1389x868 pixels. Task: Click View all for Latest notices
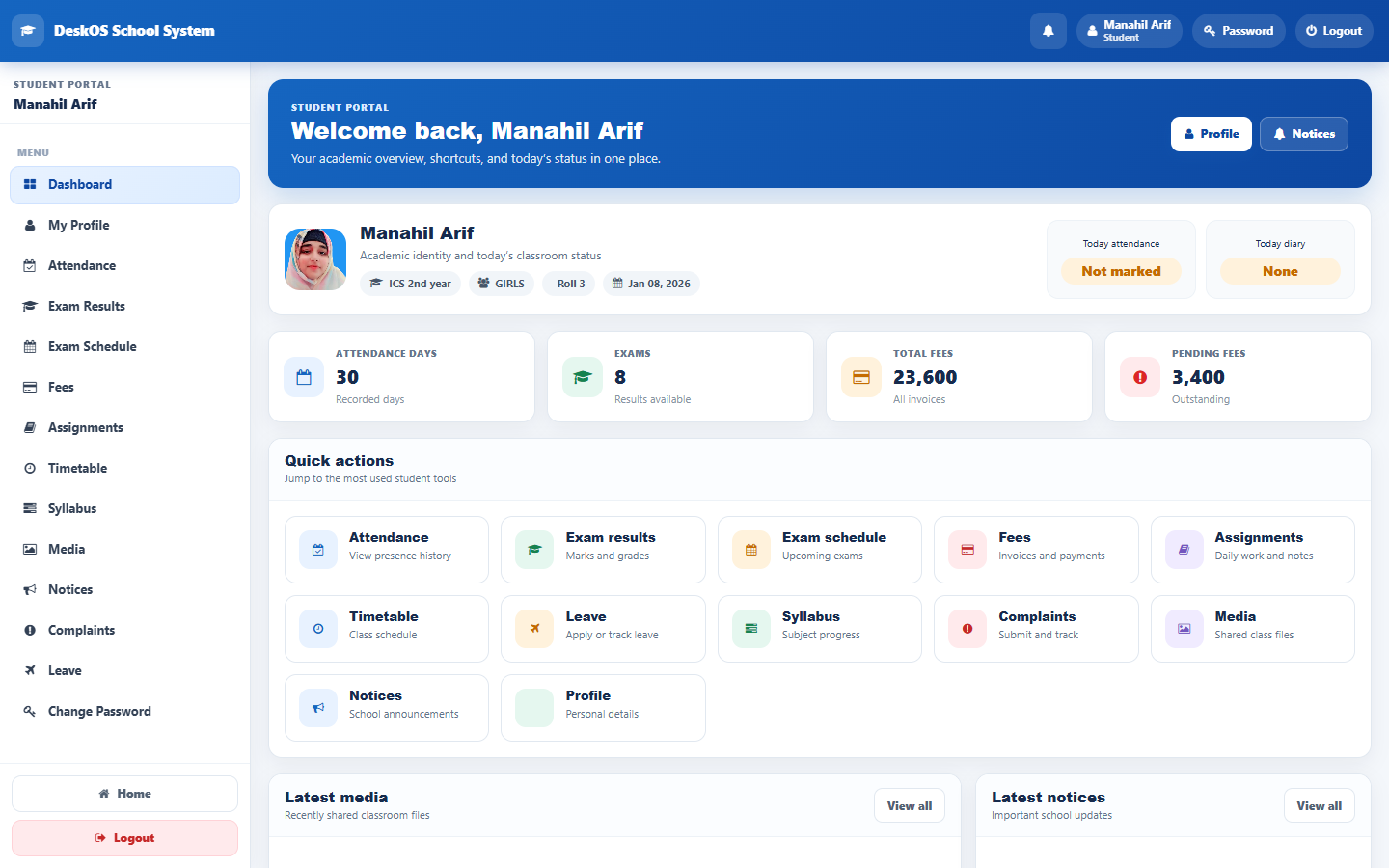point(1320,806)
